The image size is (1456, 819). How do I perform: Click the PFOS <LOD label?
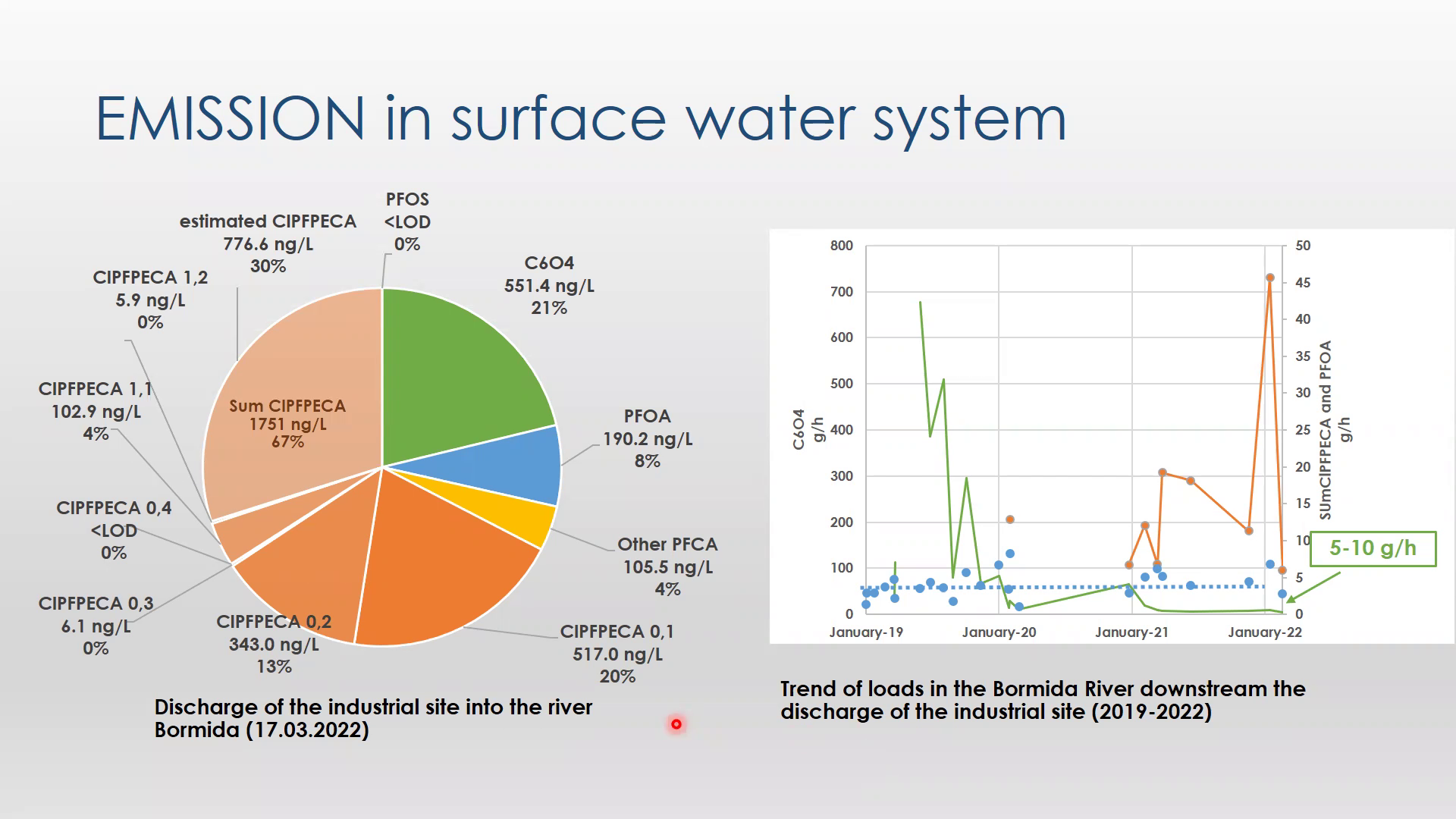[407, 221]
